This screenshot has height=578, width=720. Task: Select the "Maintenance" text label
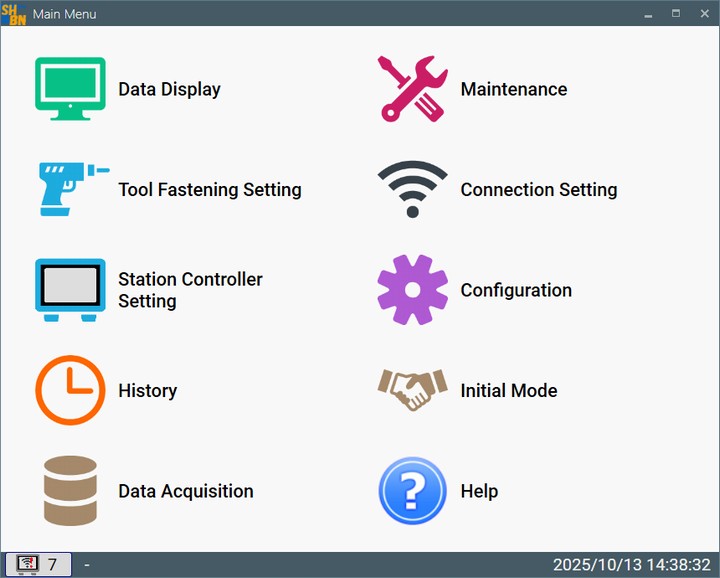click(x=513, y=89)
